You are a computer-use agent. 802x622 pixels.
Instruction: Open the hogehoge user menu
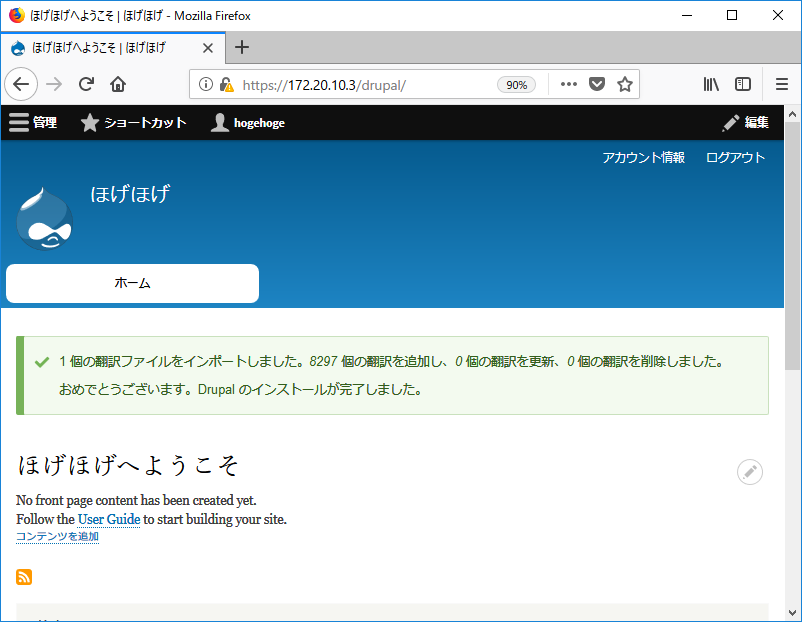tap(248, 123)
